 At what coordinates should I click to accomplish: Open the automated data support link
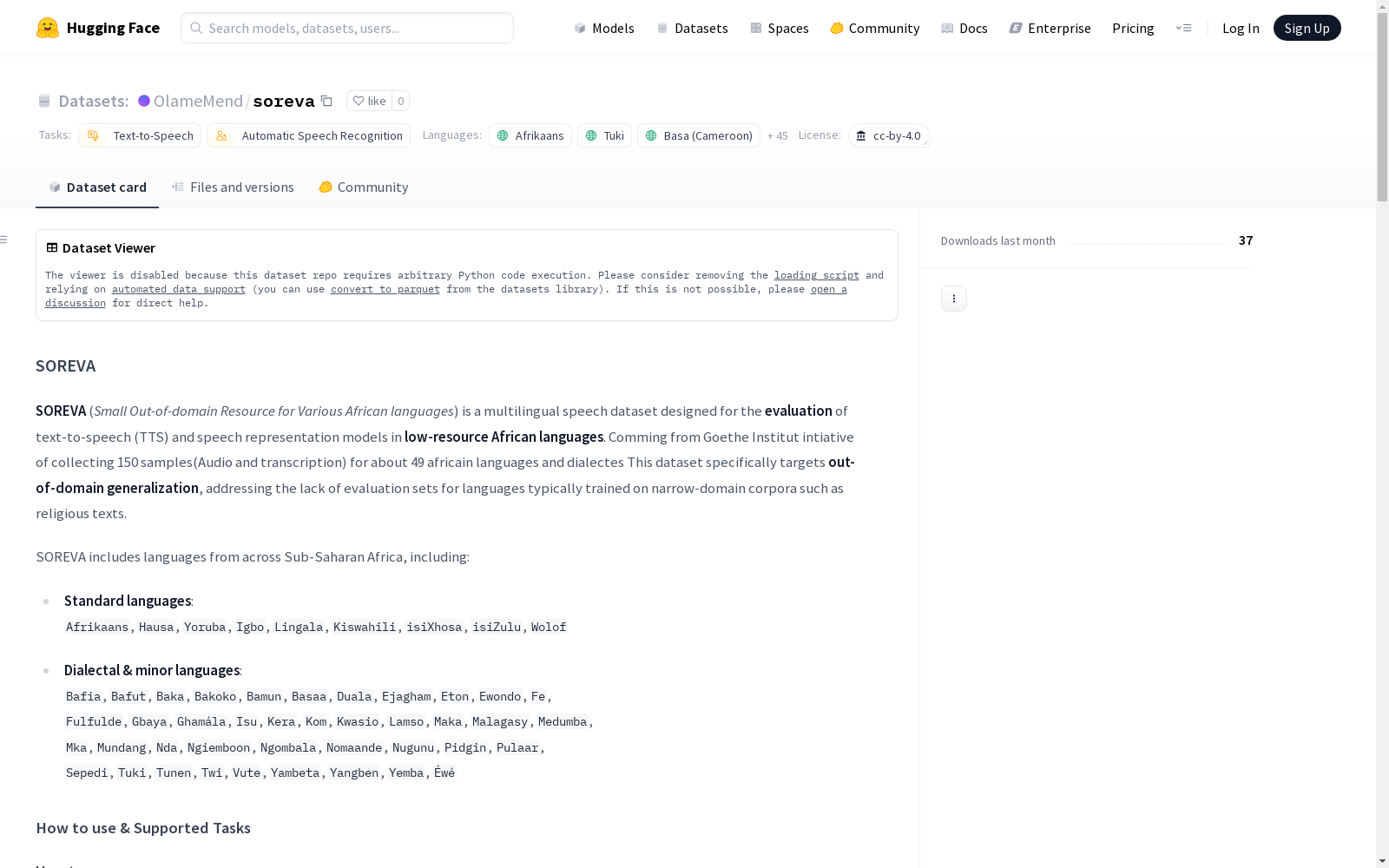(x=179, y=289)
